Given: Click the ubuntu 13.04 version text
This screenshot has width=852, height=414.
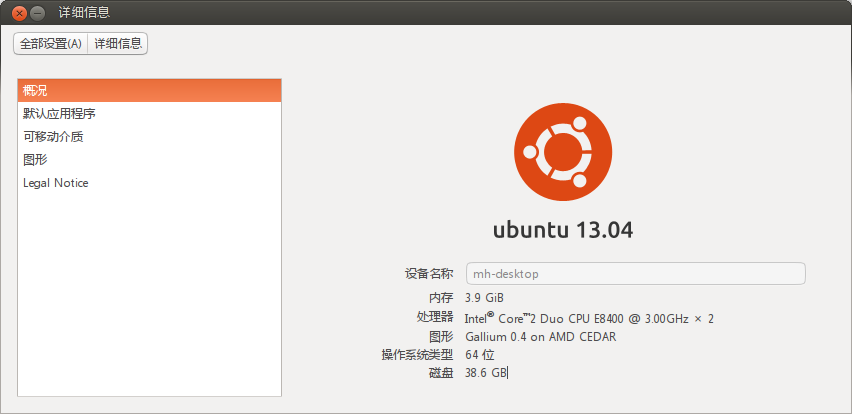Looking at the screenshot, I should (563, 230).
